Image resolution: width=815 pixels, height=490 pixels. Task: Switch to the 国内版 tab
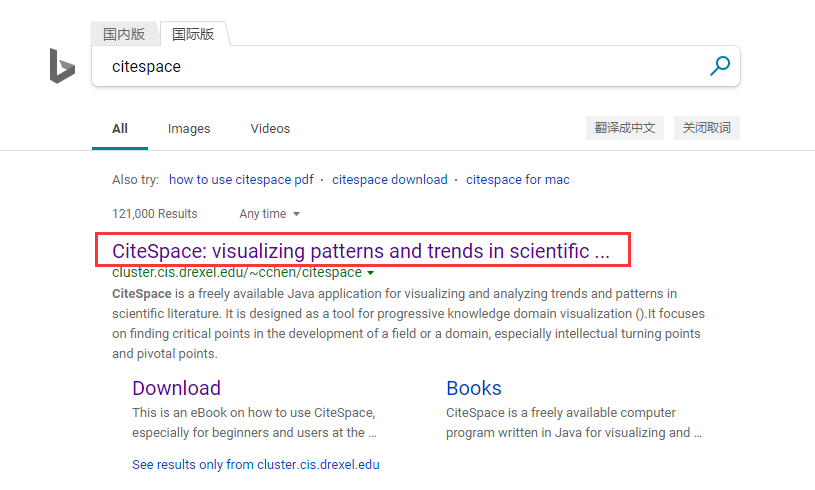[x=124, y=34]
